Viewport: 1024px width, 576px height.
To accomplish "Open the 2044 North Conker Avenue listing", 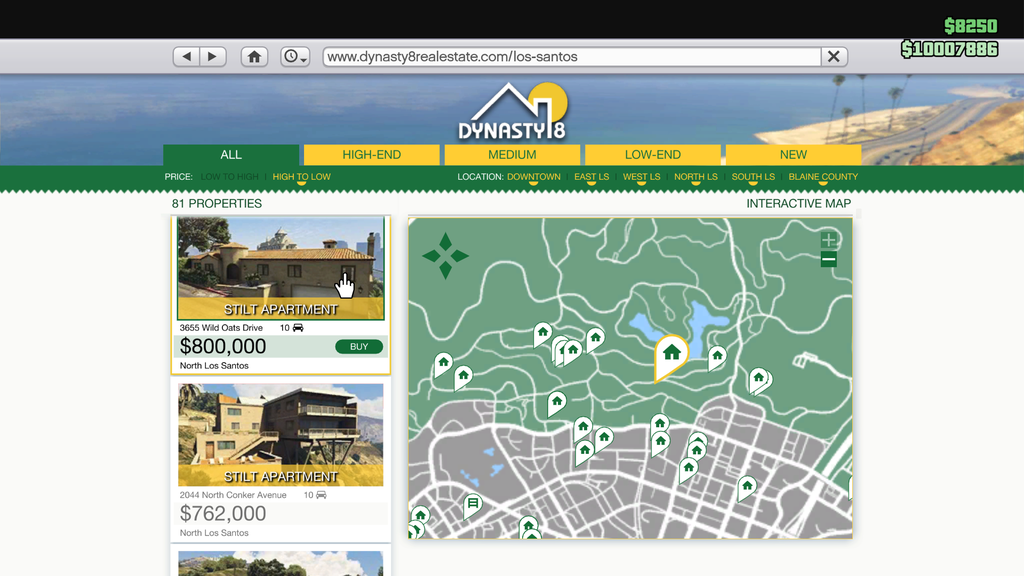I will 280,435.
